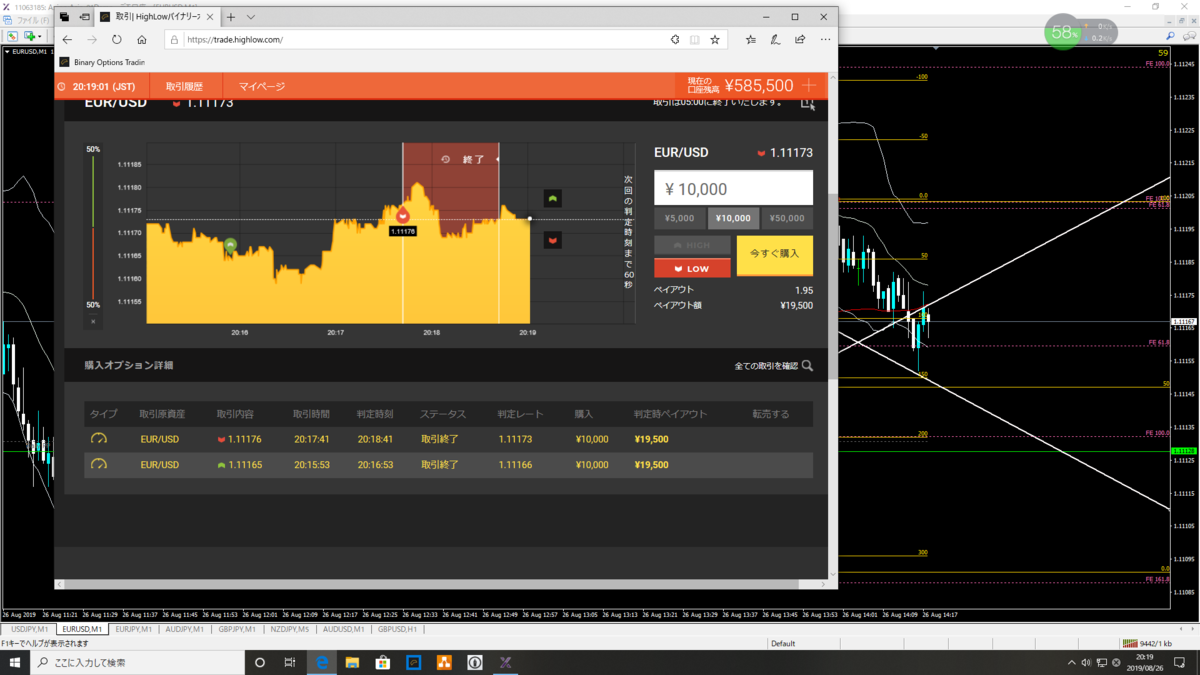Click the plus icon beside account balance
1200x675 pixels.
point(809,86)
